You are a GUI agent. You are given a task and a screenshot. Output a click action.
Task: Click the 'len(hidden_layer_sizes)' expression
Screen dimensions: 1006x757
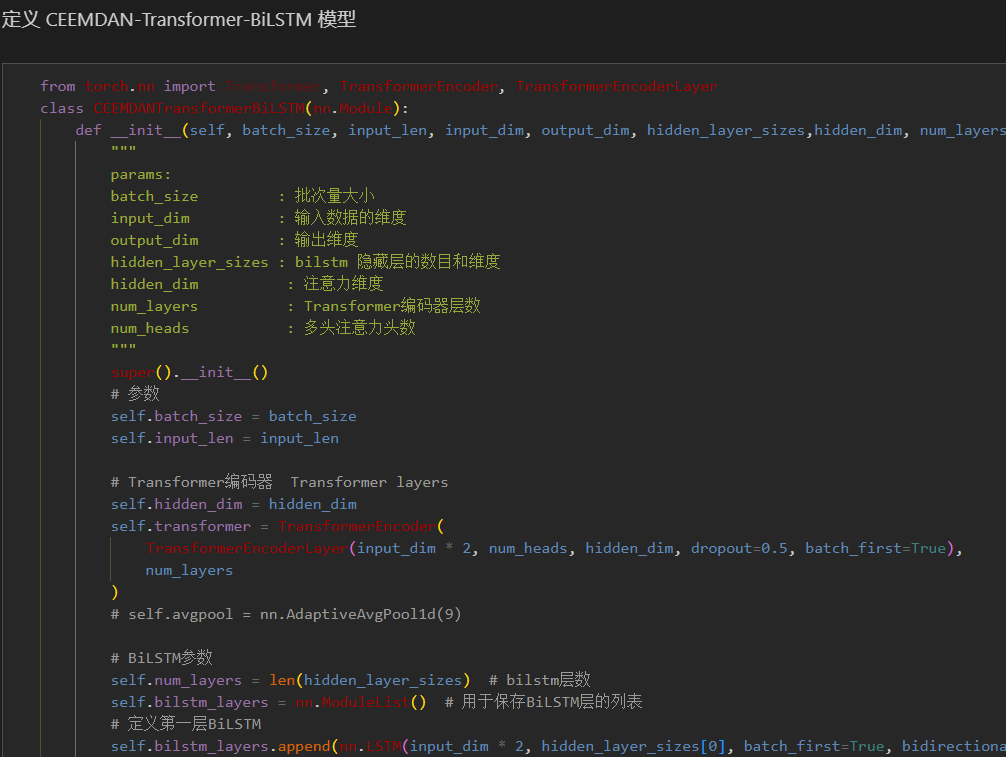[369, 680]
